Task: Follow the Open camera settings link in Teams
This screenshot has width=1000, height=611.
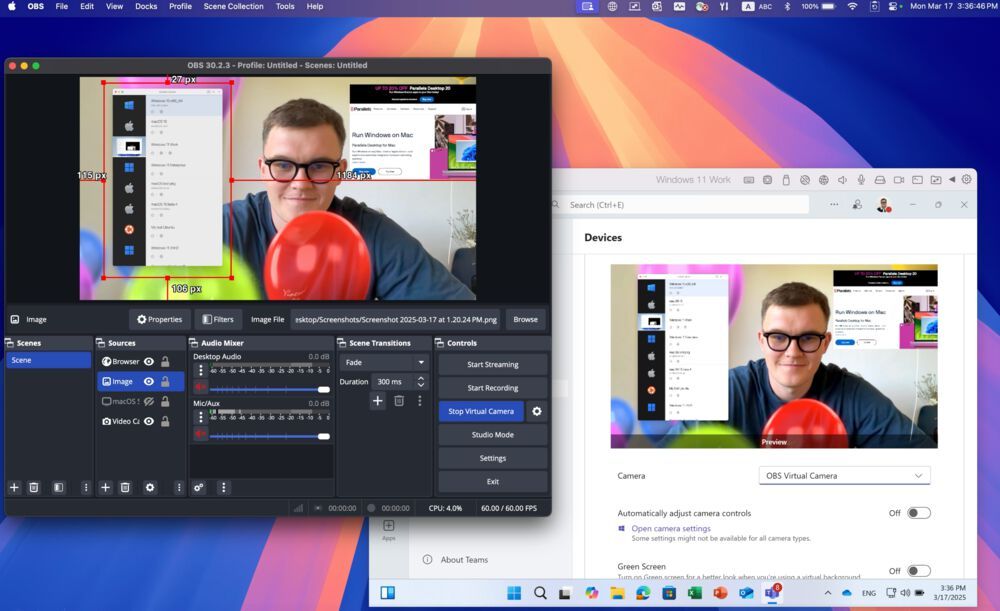Action: [x=671, y=528]
